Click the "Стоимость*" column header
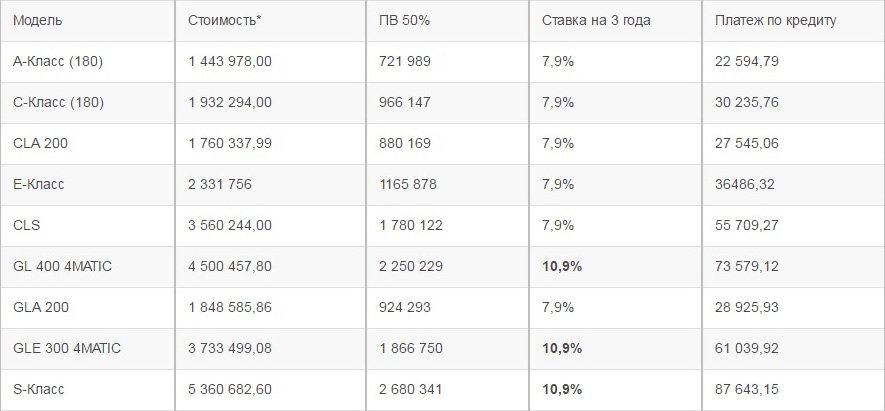The image size is (885, 411). [x=224, y=20]
